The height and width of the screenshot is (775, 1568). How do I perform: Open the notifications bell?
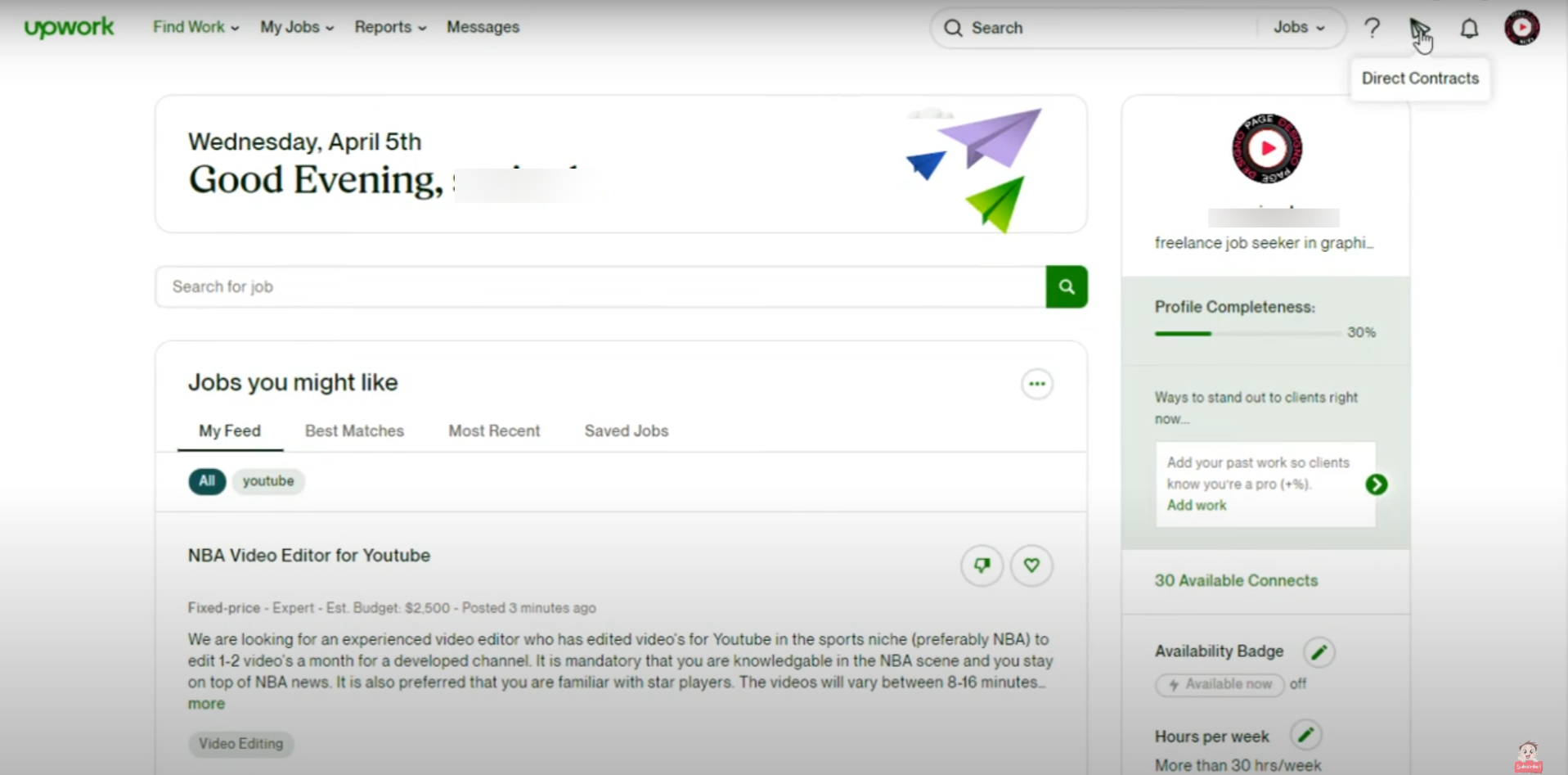(1469, 29)
